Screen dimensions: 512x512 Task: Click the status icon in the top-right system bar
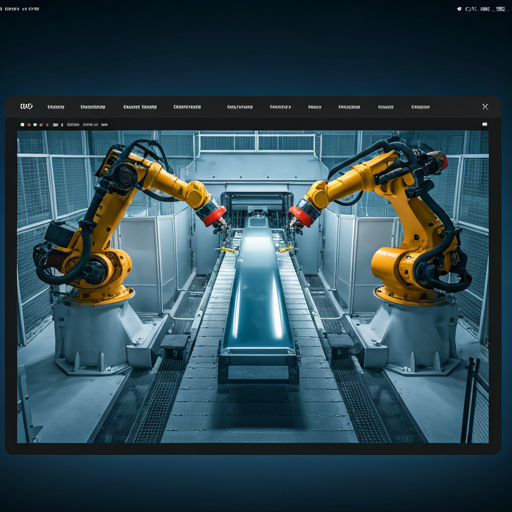pyautogui.click(x=459, y=9)
